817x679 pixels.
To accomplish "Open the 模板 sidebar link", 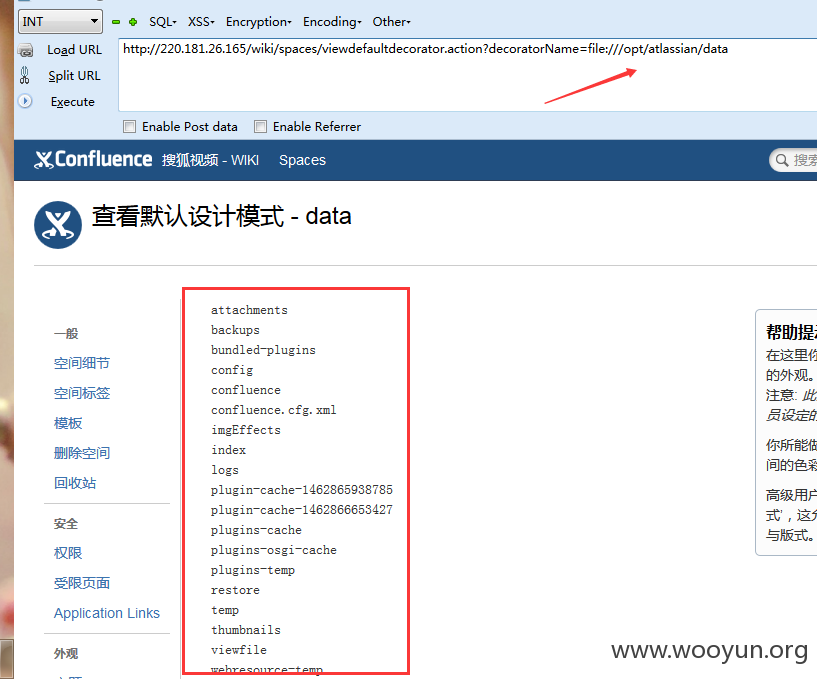I will click(68, 423).
